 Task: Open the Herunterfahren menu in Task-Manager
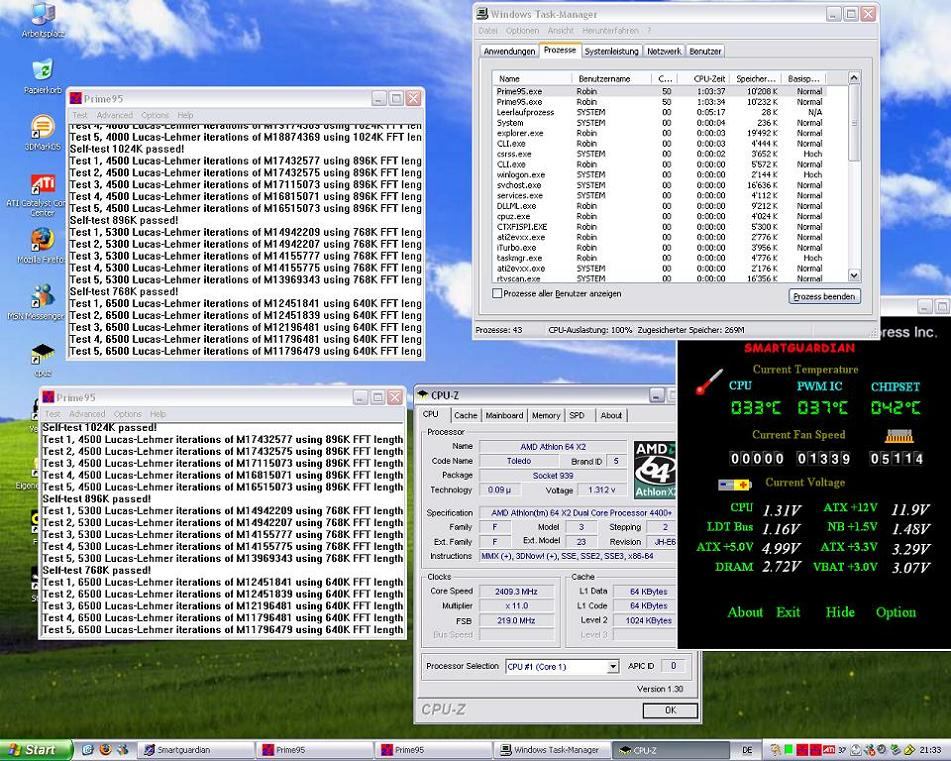click(610, 30)
